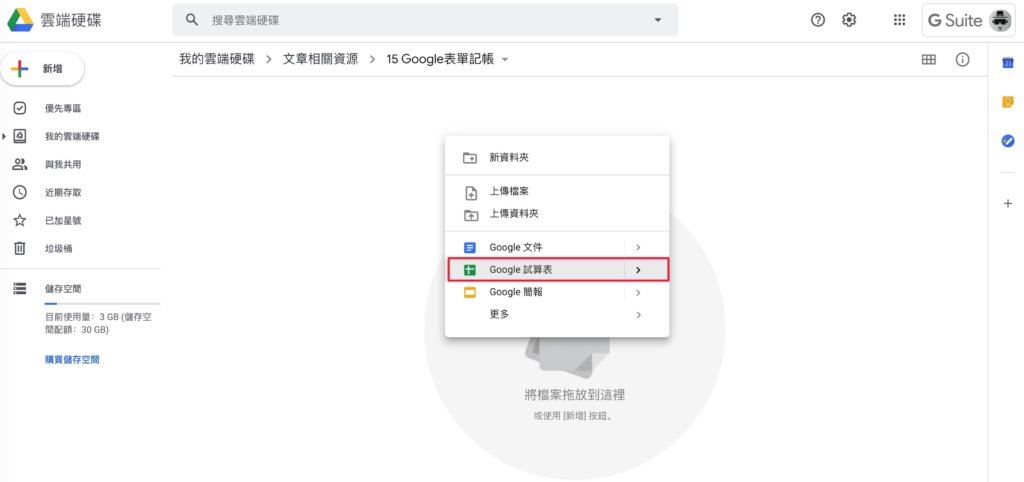This screenshot has height=482, width=1024.
Task: Go to 文章相關資源 breadcrumb
Action: pyautogui.click(x=321, y=59)
